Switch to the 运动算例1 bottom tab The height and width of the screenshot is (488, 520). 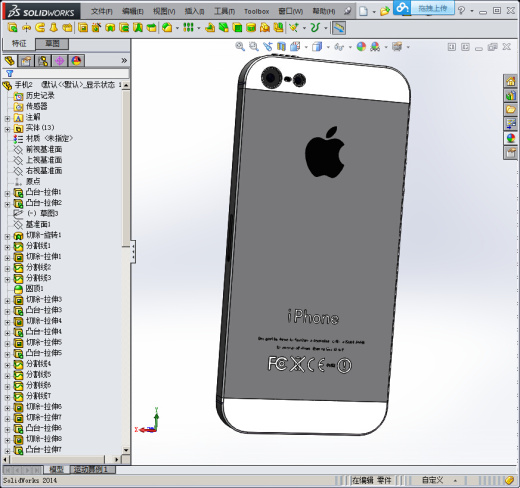(x=93, y=470)
